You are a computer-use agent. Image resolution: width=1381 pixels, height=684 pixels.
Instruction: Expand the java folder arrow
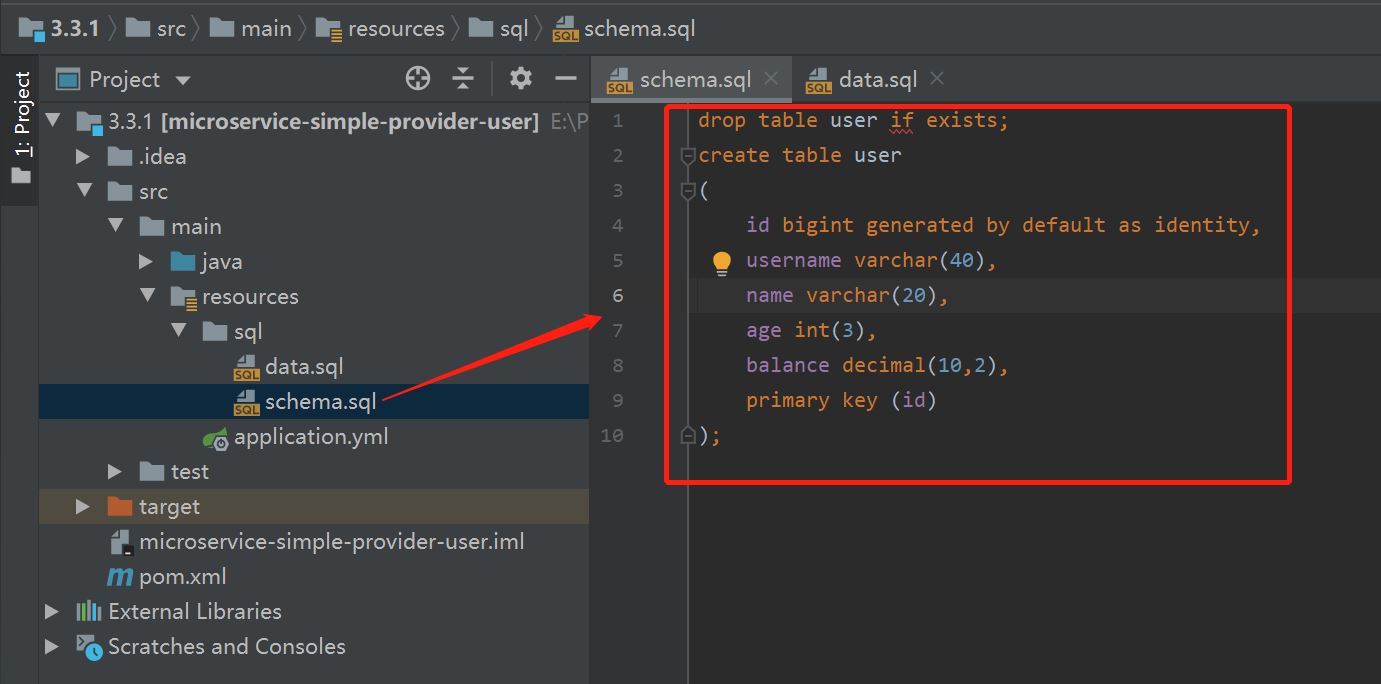[147, 262]
